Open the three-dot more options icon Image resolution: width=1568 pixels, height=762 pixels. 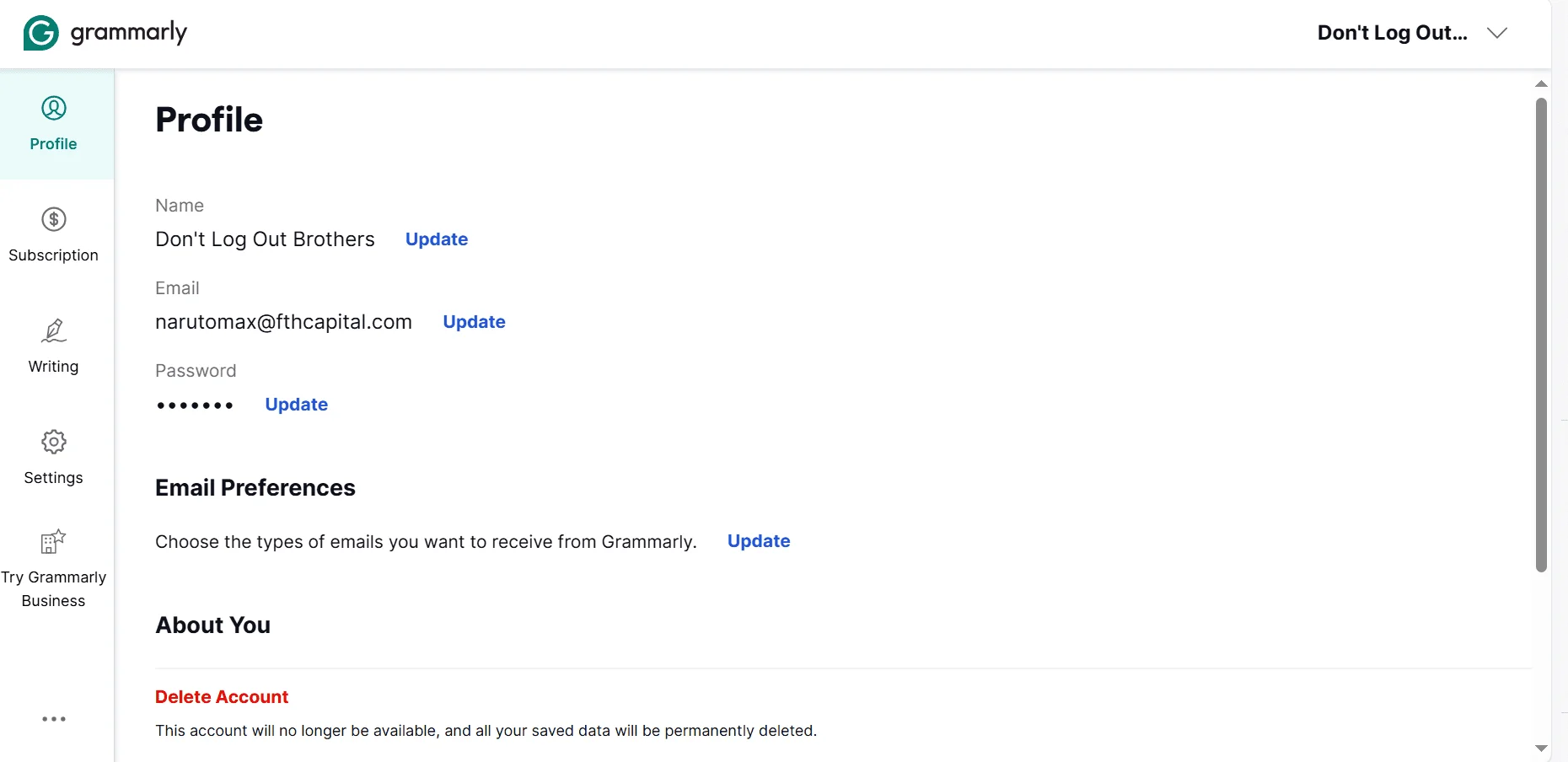54,719
